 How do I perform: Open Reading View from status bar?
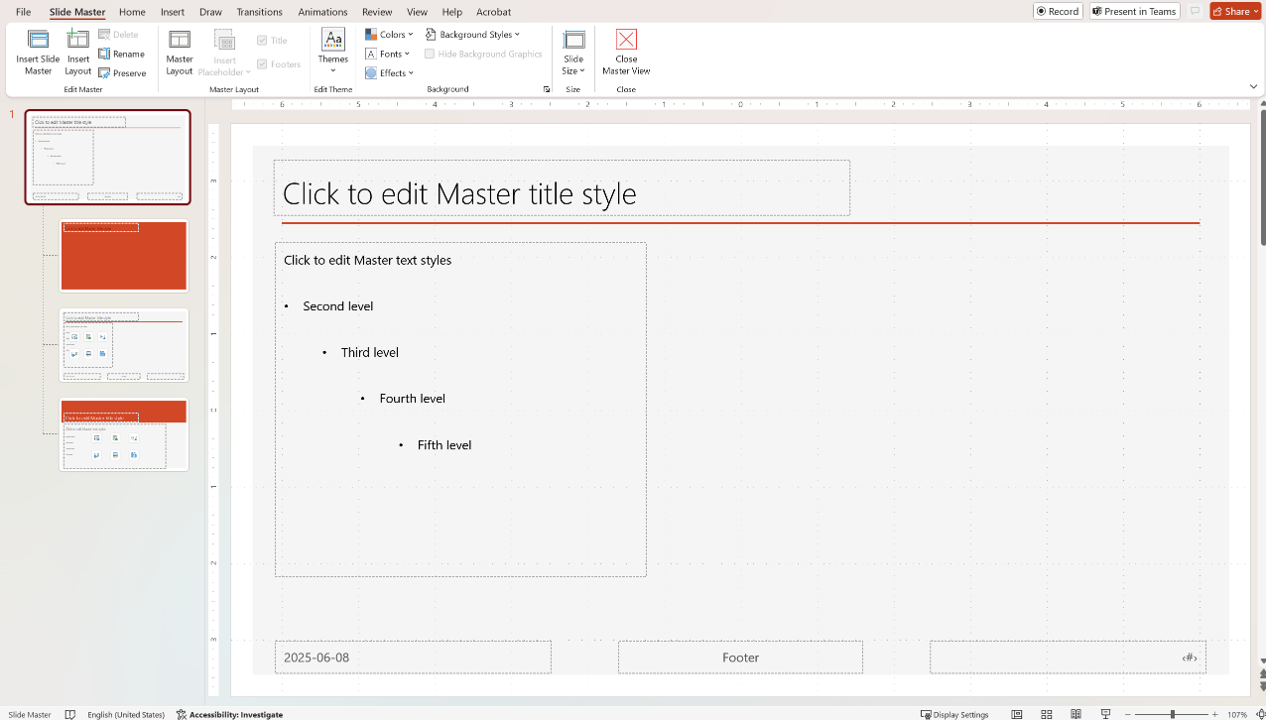(x=1076, y=714)
